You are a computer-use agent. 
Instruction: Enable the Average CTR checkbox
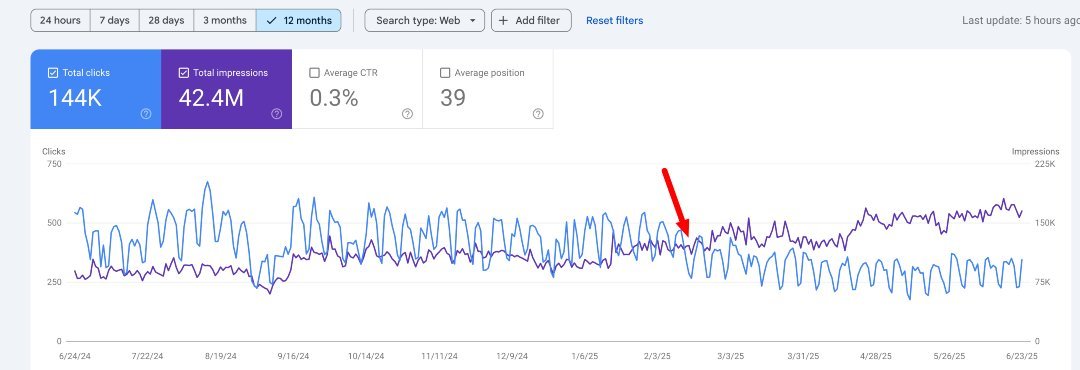click(x=314, y=73)
